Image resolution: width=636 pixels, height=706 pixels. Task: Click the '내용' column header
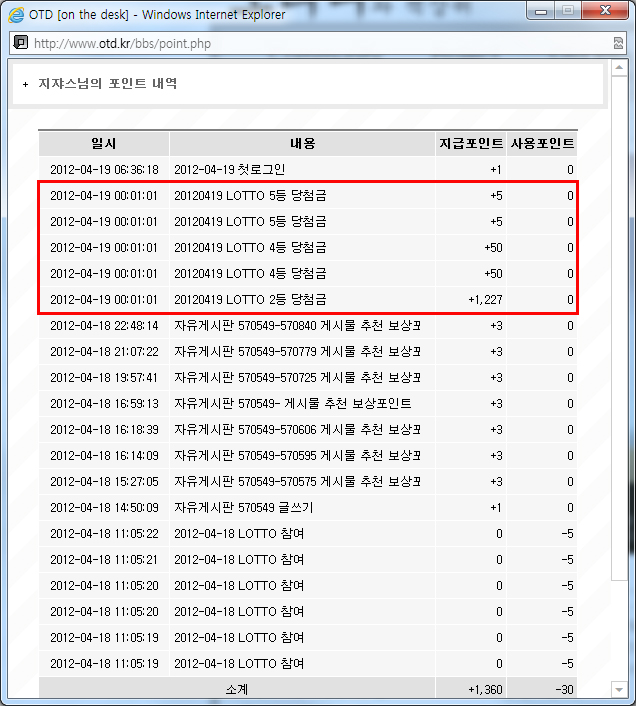point(302,144)
